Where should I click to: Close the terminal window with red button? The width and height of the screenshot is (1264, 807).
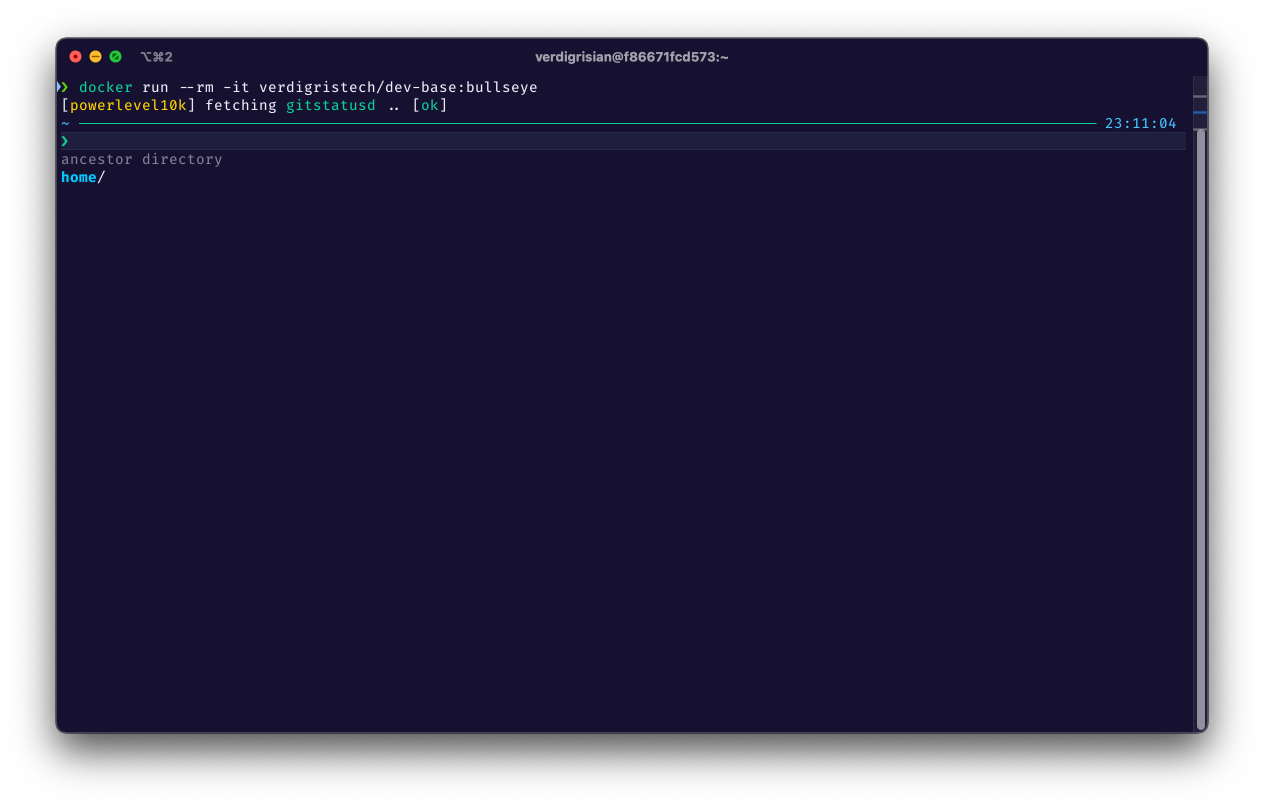click(x=75, y=57)
